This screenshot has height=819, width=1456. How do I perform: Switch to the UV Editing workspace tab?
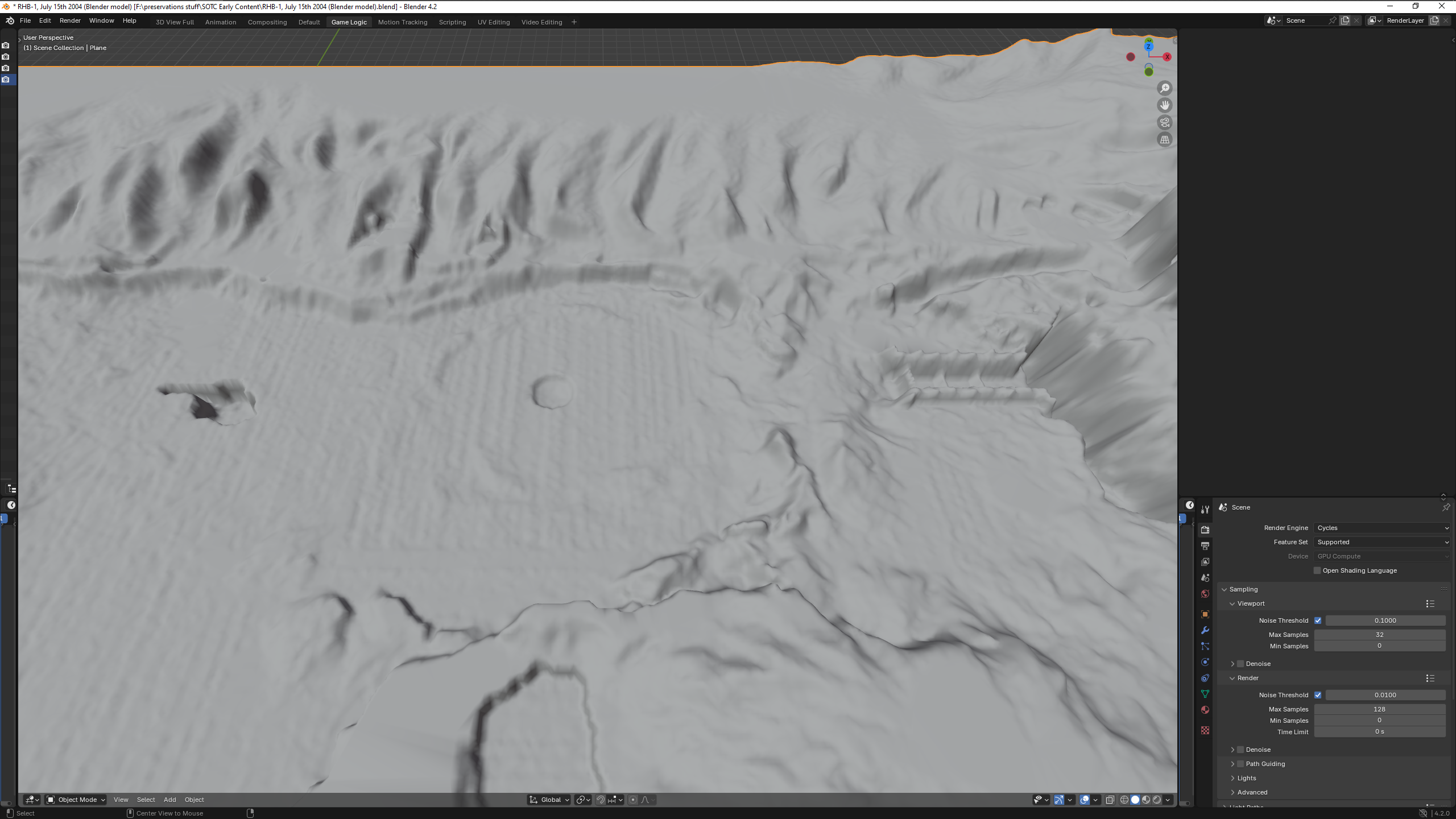[493, 22]
